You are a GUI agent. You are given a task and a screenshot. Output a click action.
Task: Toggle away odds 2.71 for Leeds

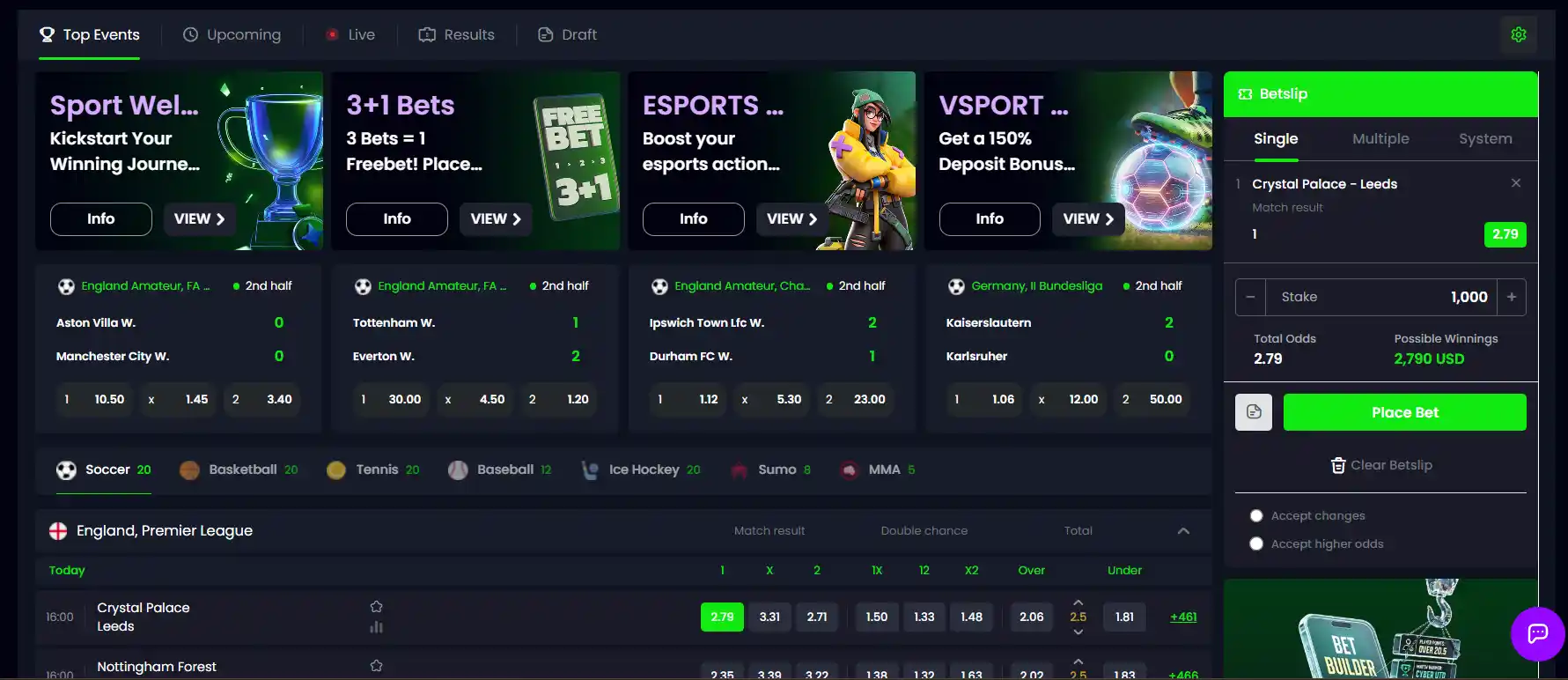pos(817,617)
